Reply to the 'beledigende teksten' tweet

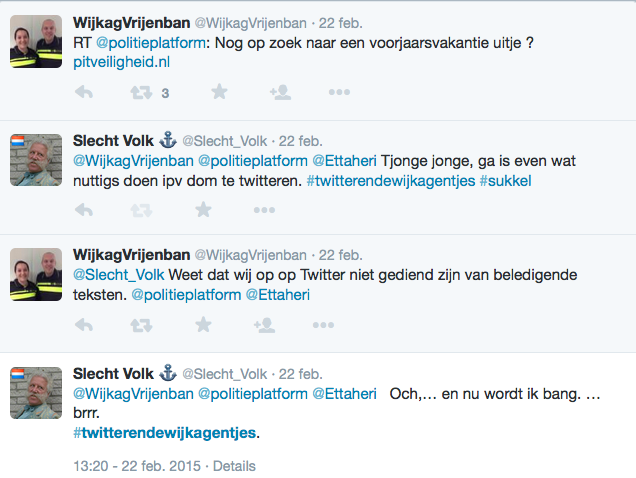84,325
